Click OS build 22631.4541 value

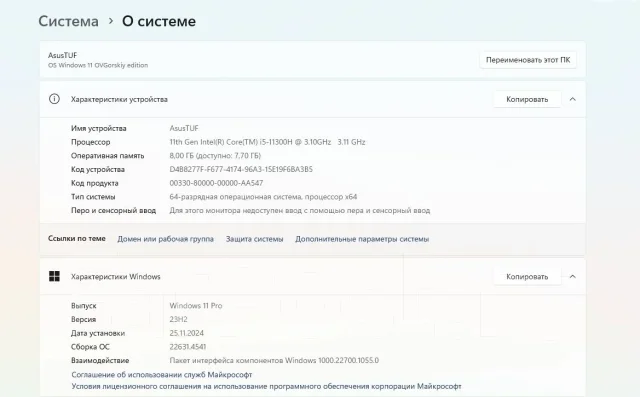click(188, 347)
